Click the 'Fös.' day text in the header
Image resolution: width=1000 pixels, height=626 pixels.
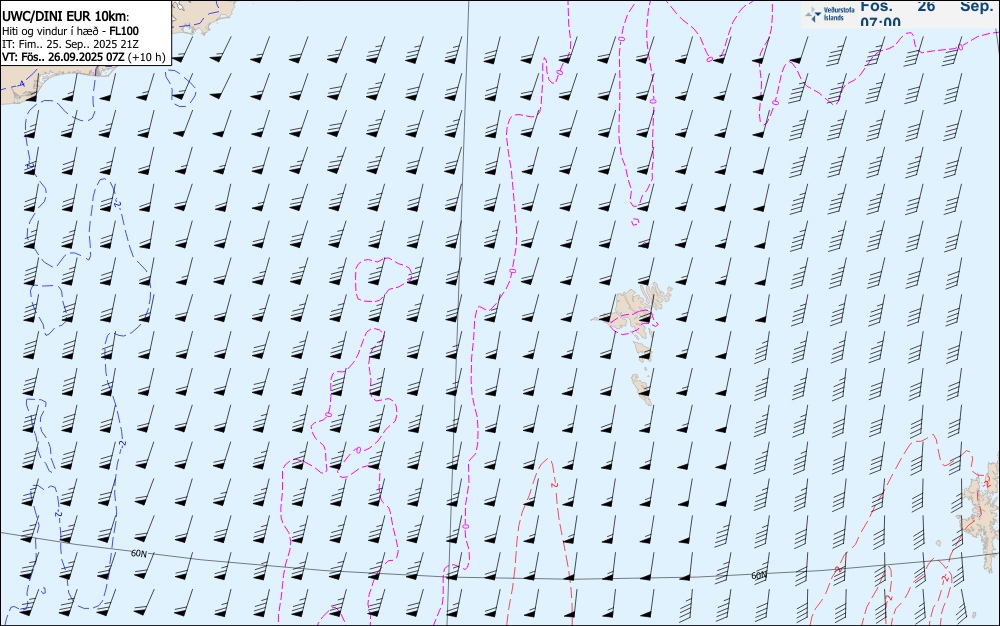pos(876,6)
